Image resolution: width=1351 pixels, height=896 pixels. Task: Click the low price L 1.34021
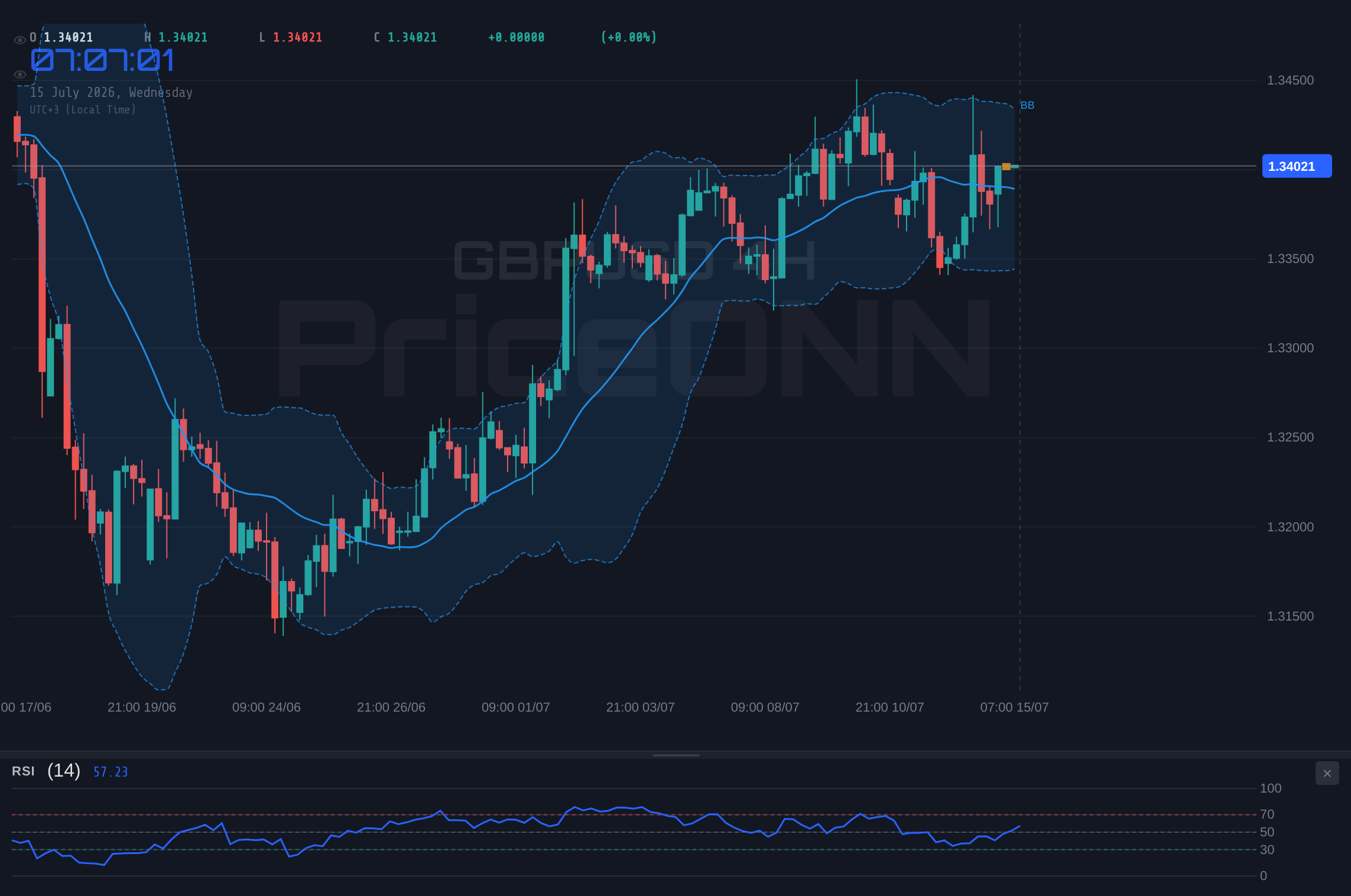tap(291, 37)
